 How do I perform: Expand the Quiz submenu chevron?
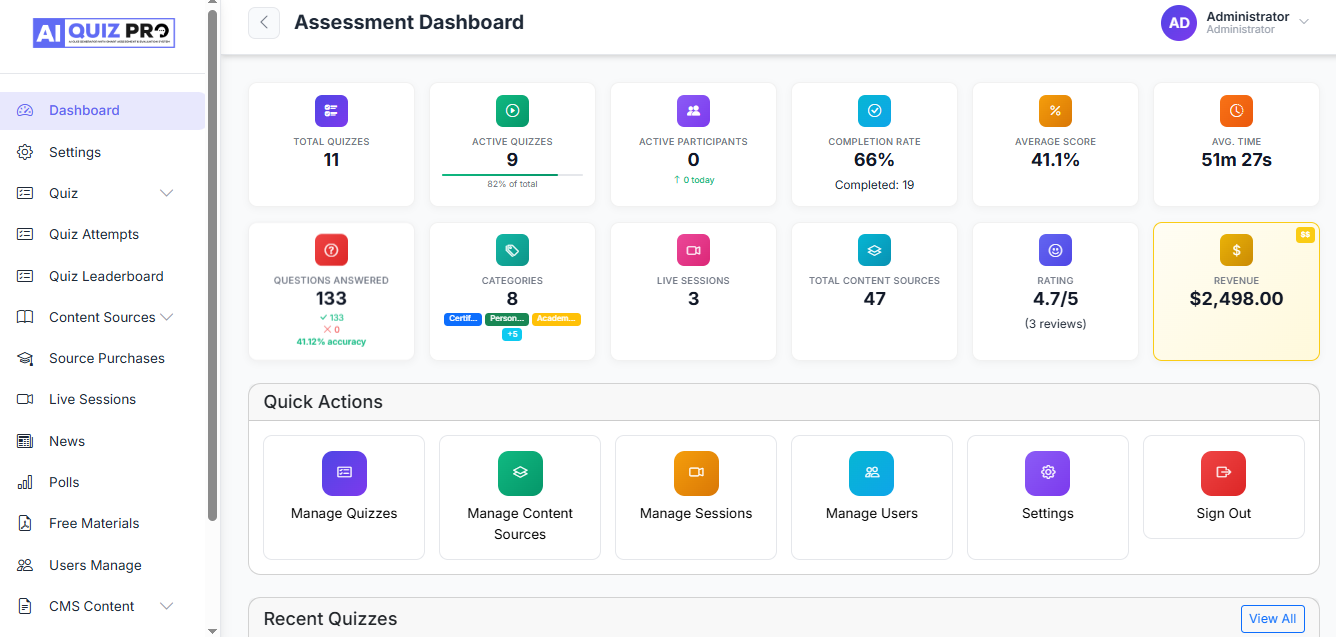pos(167,193)
